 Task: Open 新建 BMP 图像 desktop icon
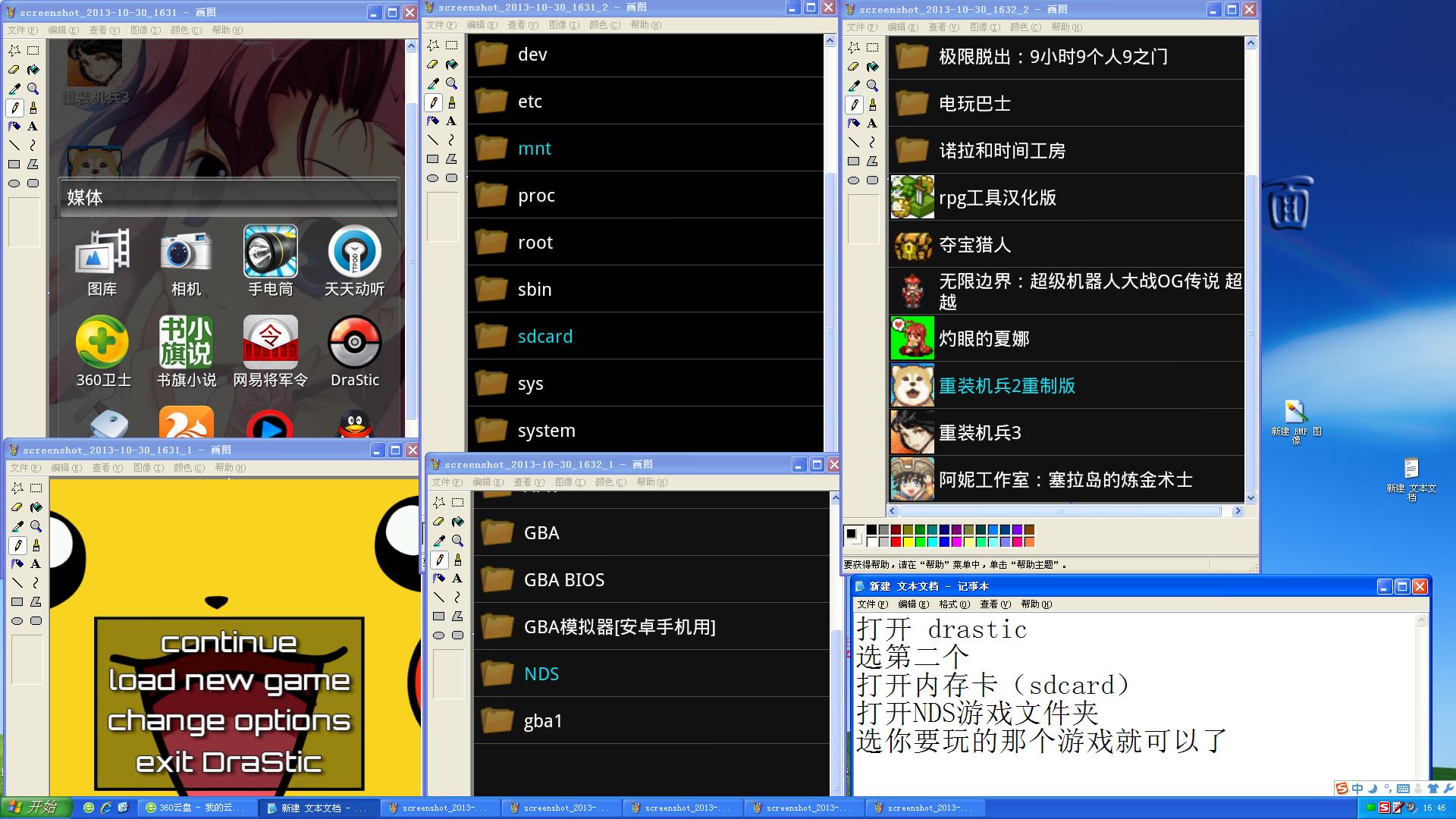(1296, 422)
